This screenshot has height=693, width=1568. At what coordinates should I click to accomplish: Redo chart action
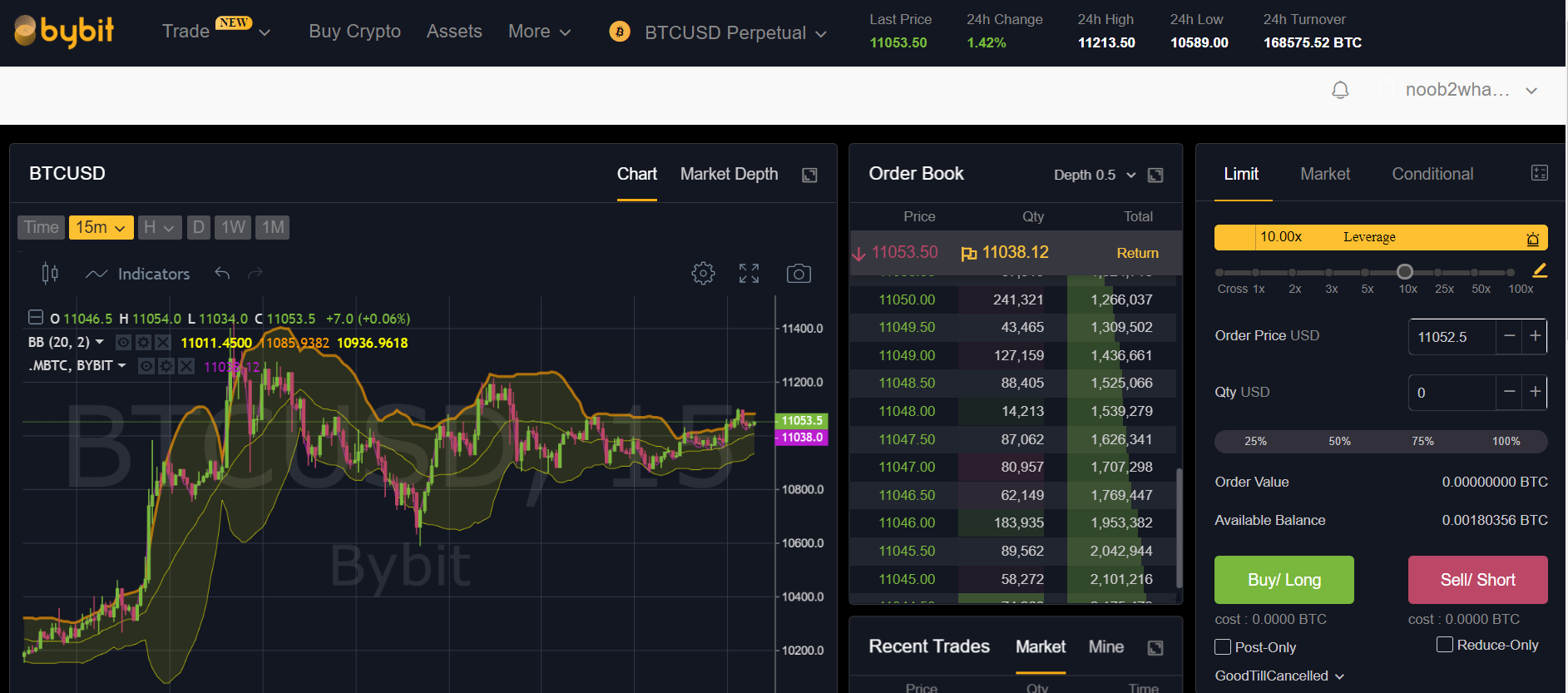point(255,273)
